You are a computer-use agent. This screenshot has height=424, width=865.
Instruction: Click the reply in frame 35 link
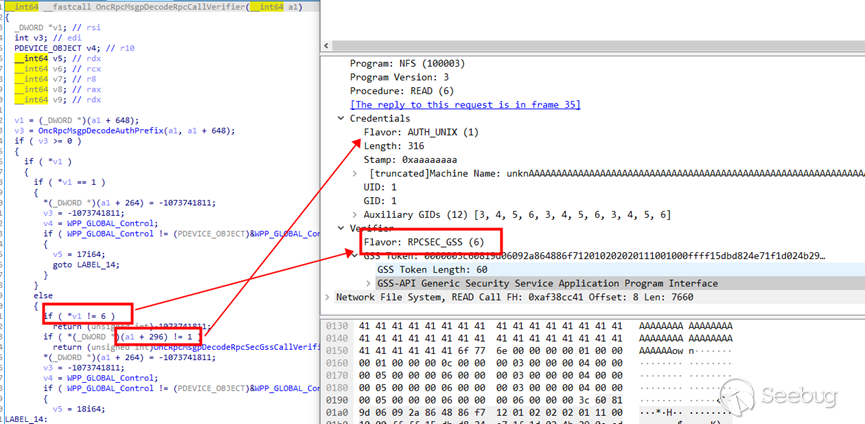[x=464, y=105]
